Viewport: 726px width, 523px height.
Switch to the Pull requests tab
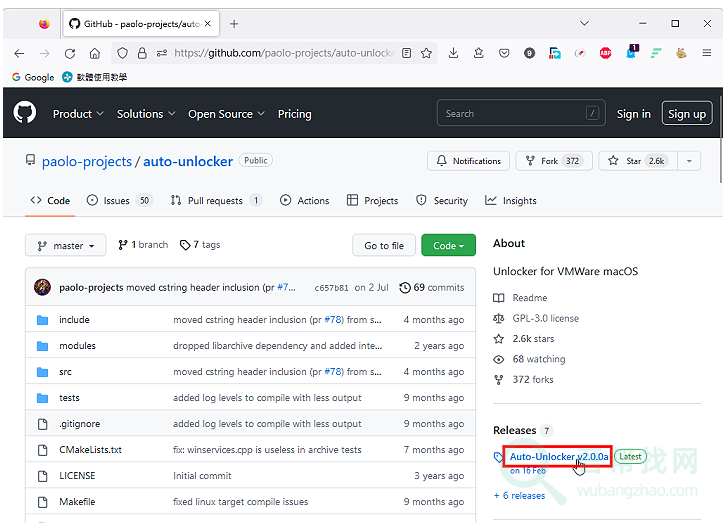coord(216,201)
